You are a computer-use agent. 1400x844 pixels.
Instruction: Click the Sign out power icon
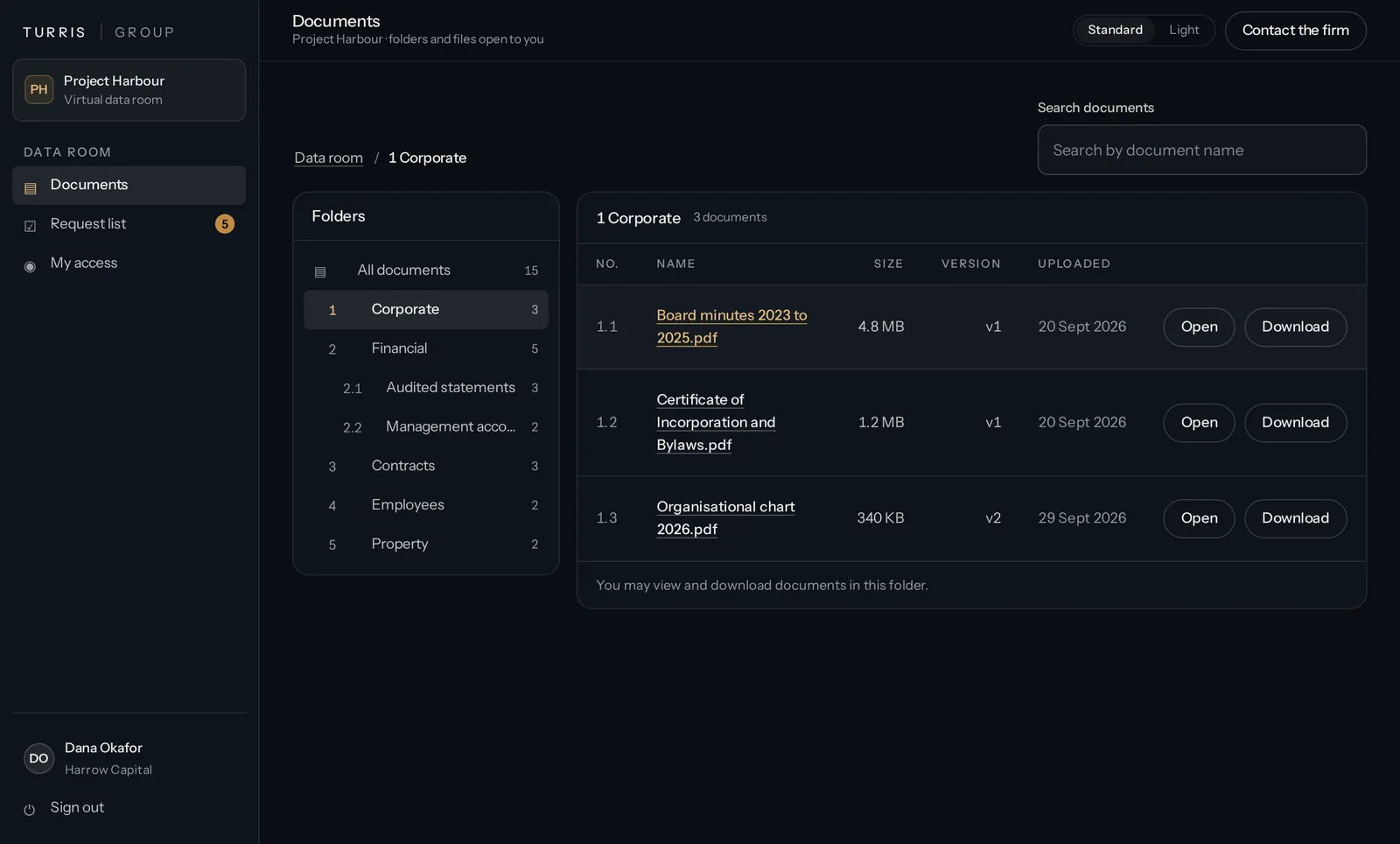click(30, 810)
